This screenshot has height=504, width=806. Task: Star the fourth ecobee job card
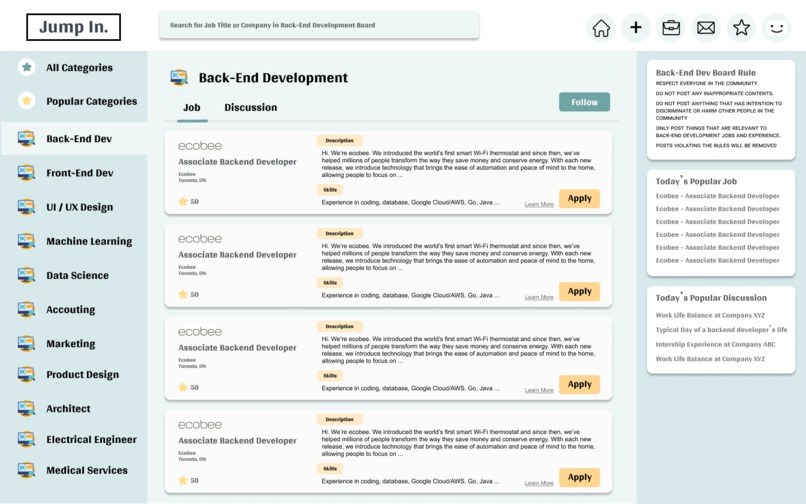182,480
